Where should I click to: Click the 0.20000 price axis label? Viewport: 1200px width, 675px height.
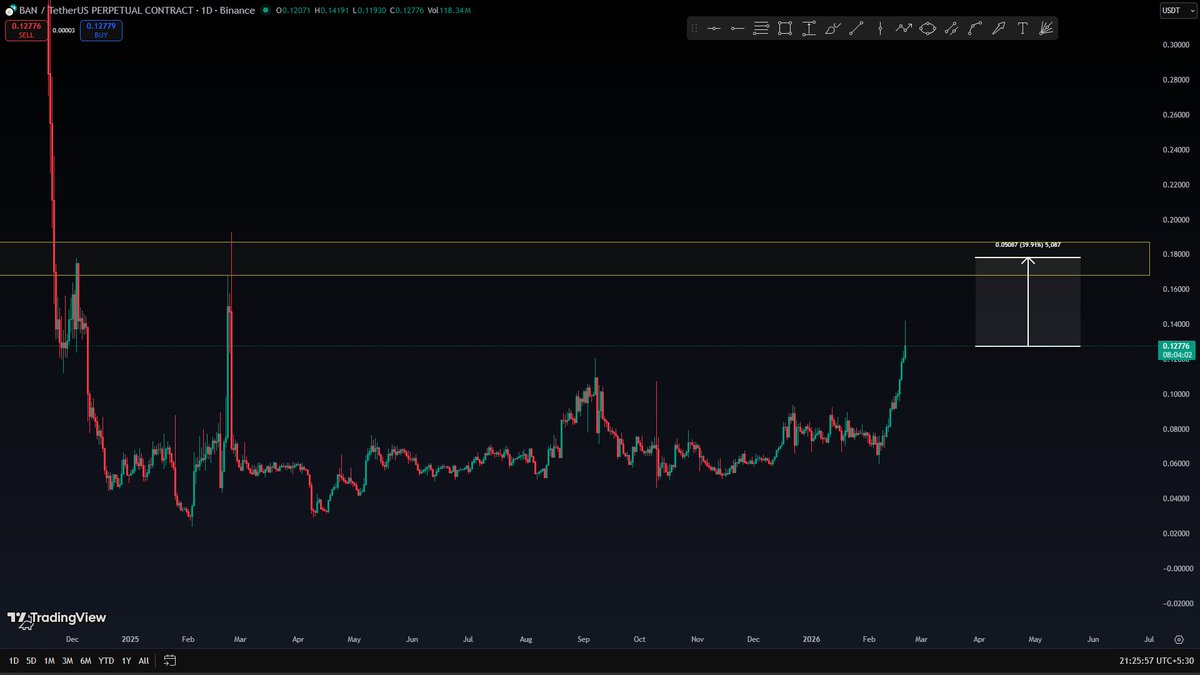click(1174, 220)
